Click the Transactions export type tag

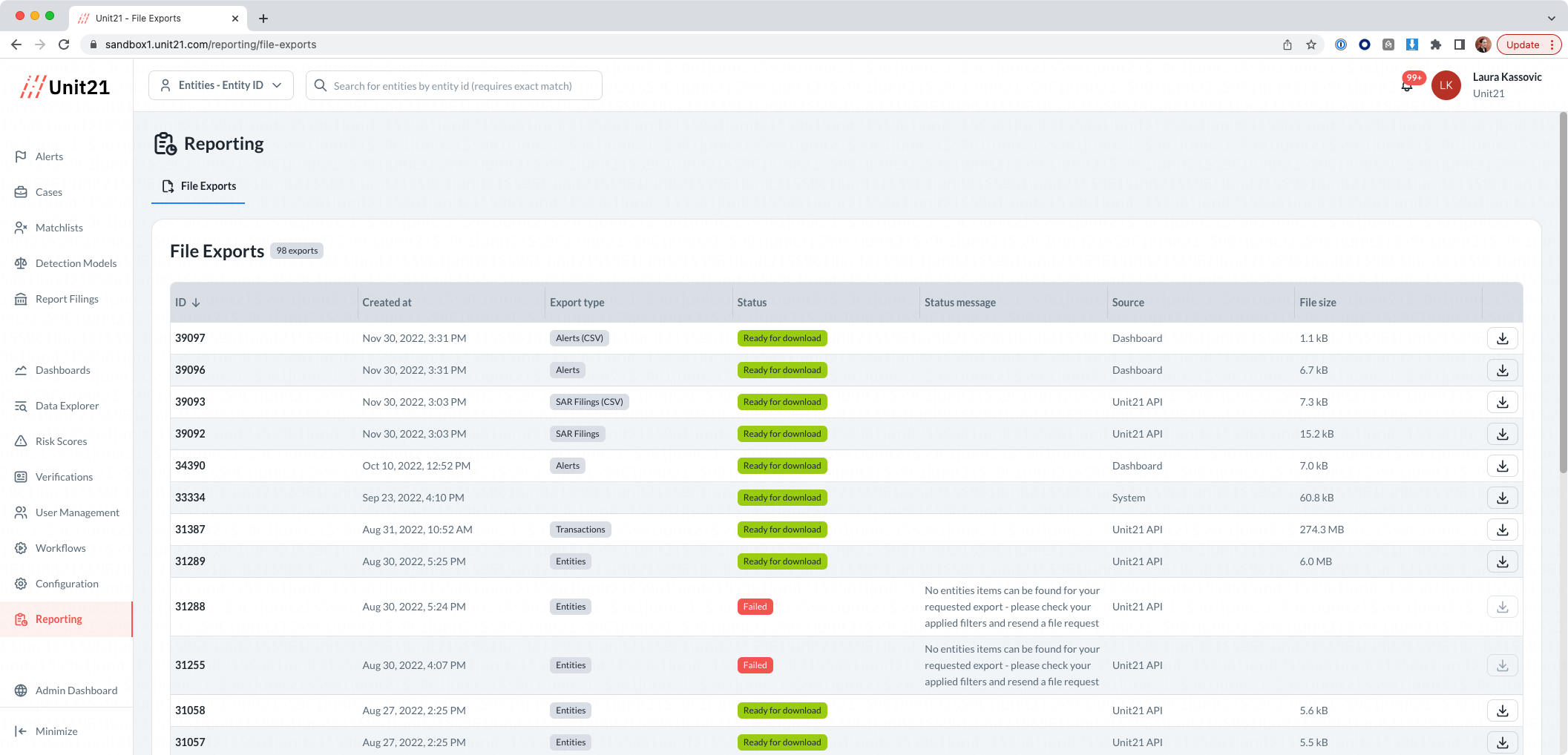tap(580, 530)
